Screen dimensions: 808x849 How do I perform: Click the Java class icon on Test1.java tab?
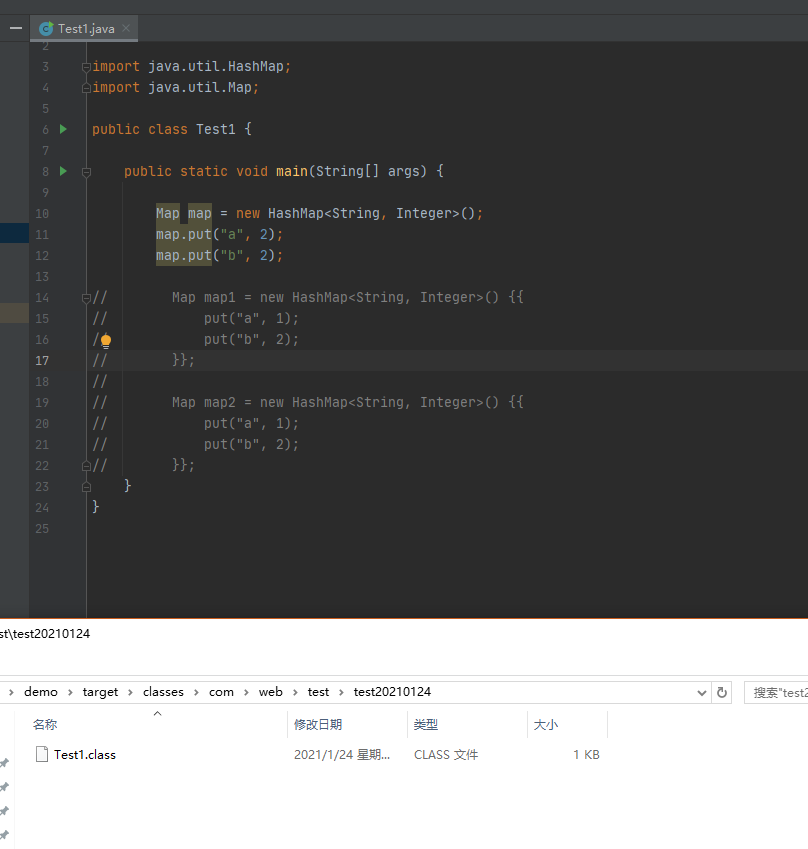coord(46,29)
